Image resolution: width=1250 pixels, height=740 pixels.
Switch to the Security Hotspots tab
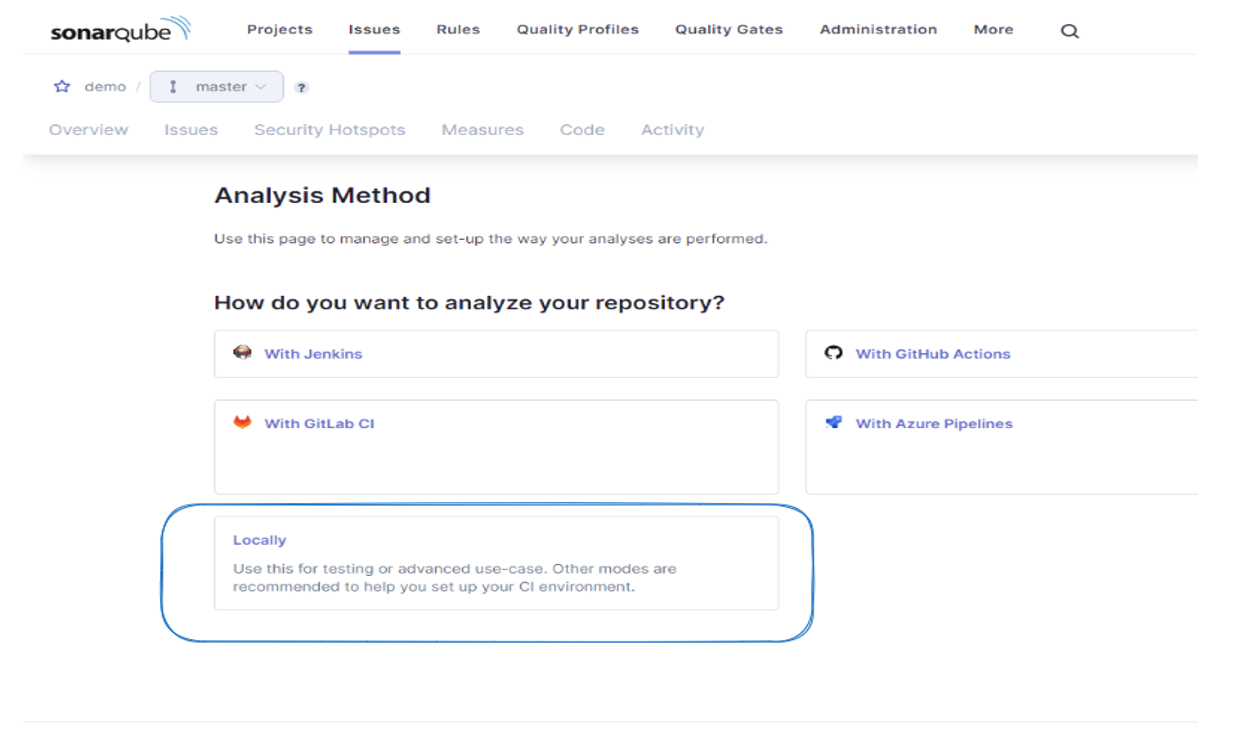click(x=329, y=130)
